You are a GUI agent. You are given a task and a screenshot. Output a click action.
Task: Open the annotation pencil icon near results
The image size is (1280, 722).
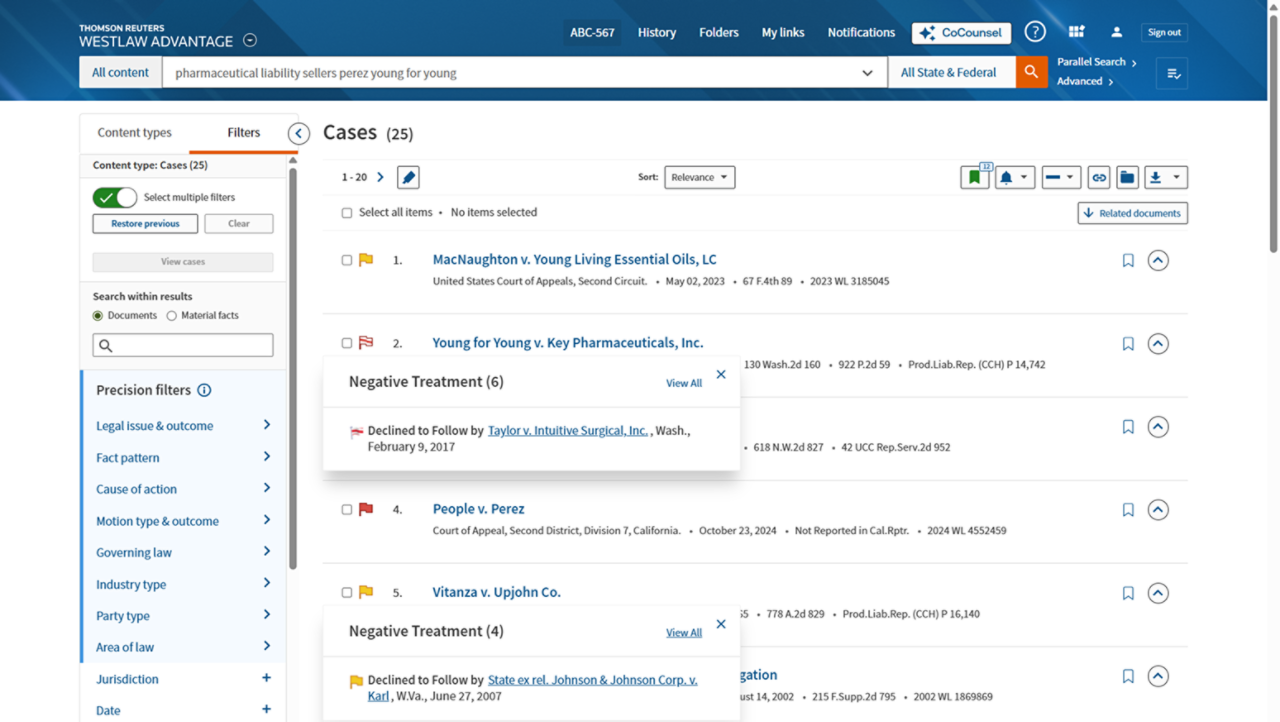click(x=408, y=177)
